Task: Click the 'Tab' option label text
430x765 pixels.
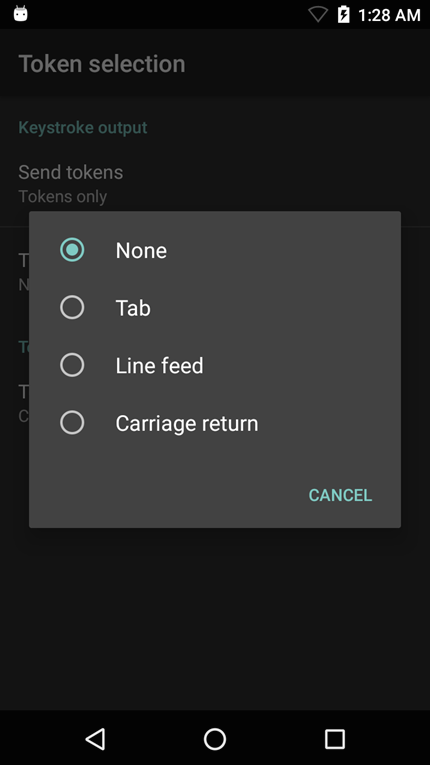Action: click(x=133, y=308)
